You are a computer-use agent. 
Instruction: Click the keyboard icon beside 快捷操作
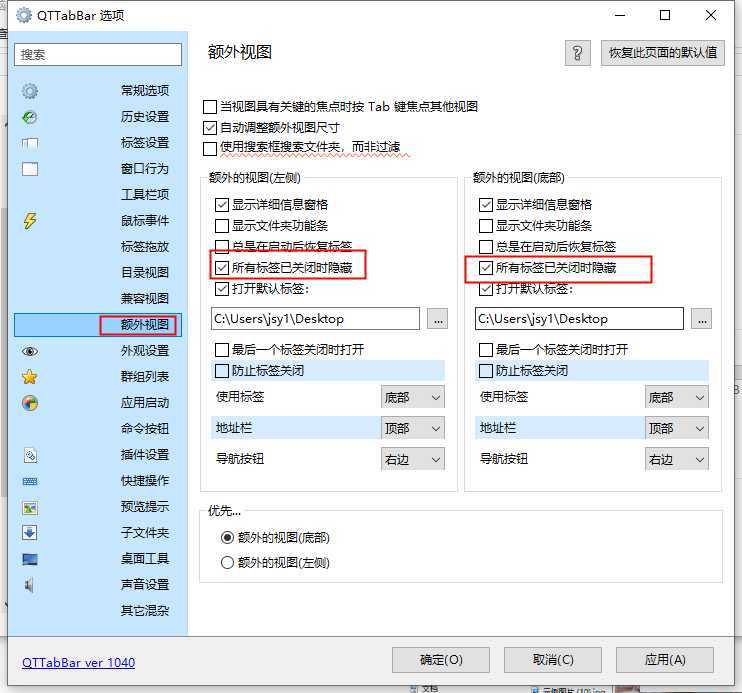[30, 481]
